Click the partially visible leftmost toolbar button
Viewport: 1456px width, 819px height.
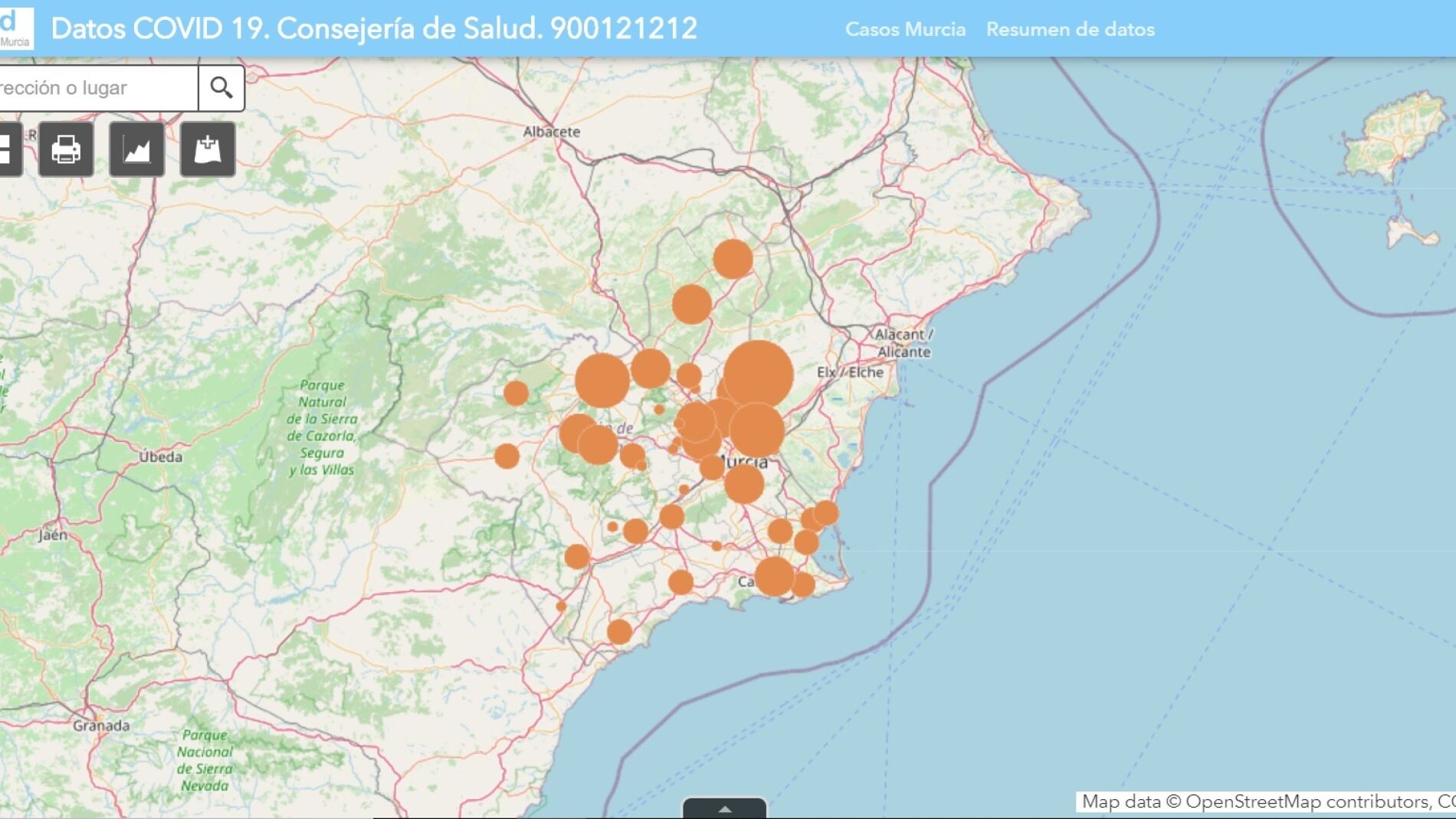[9, 149]
